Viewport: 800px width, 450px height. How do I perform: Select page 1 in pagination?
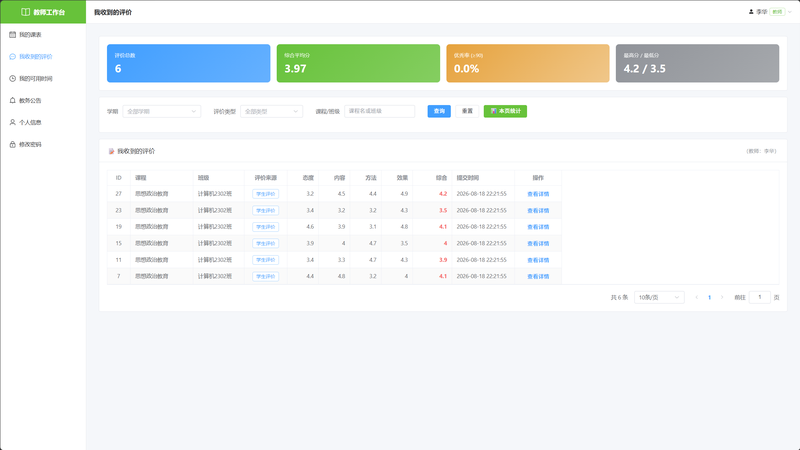709,297
